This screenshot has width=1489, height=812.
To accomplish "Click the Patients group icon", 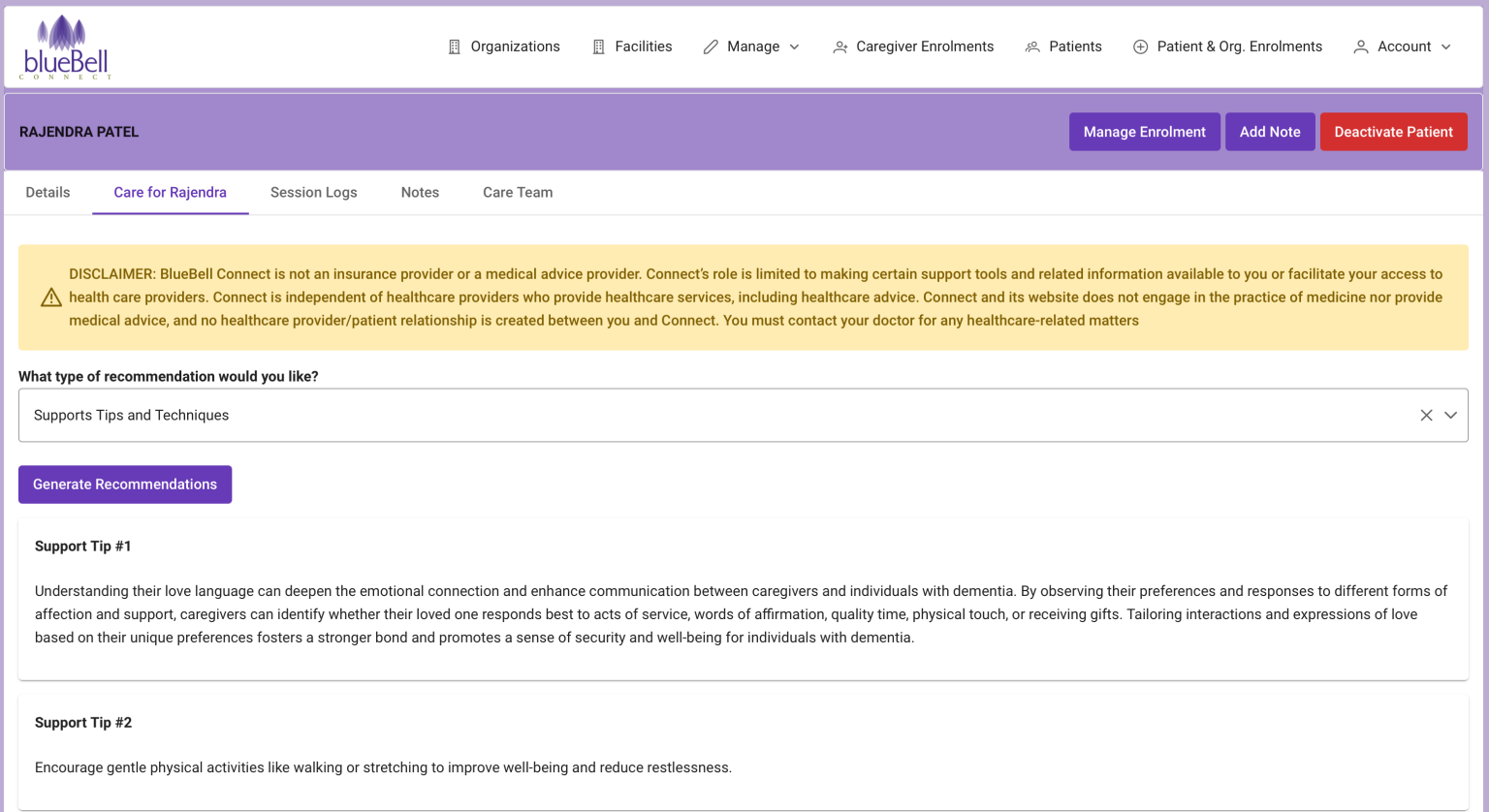I will [1032, 47].
